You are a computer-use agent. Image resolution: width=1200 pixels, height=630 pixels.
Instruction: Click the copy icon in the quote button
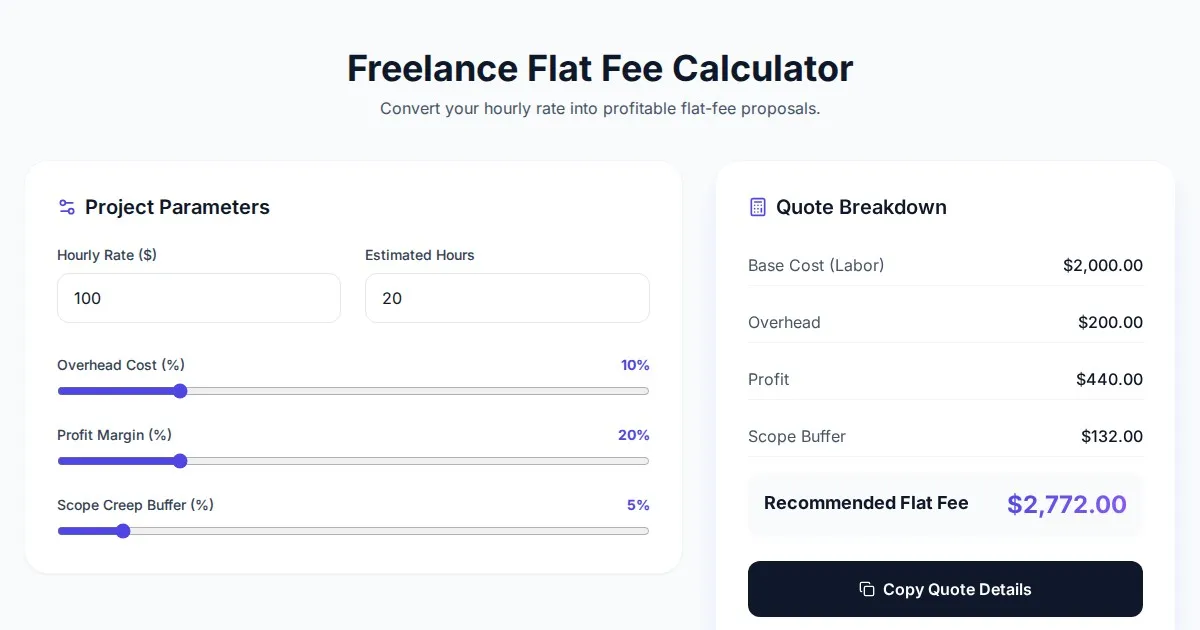(867, 589)
